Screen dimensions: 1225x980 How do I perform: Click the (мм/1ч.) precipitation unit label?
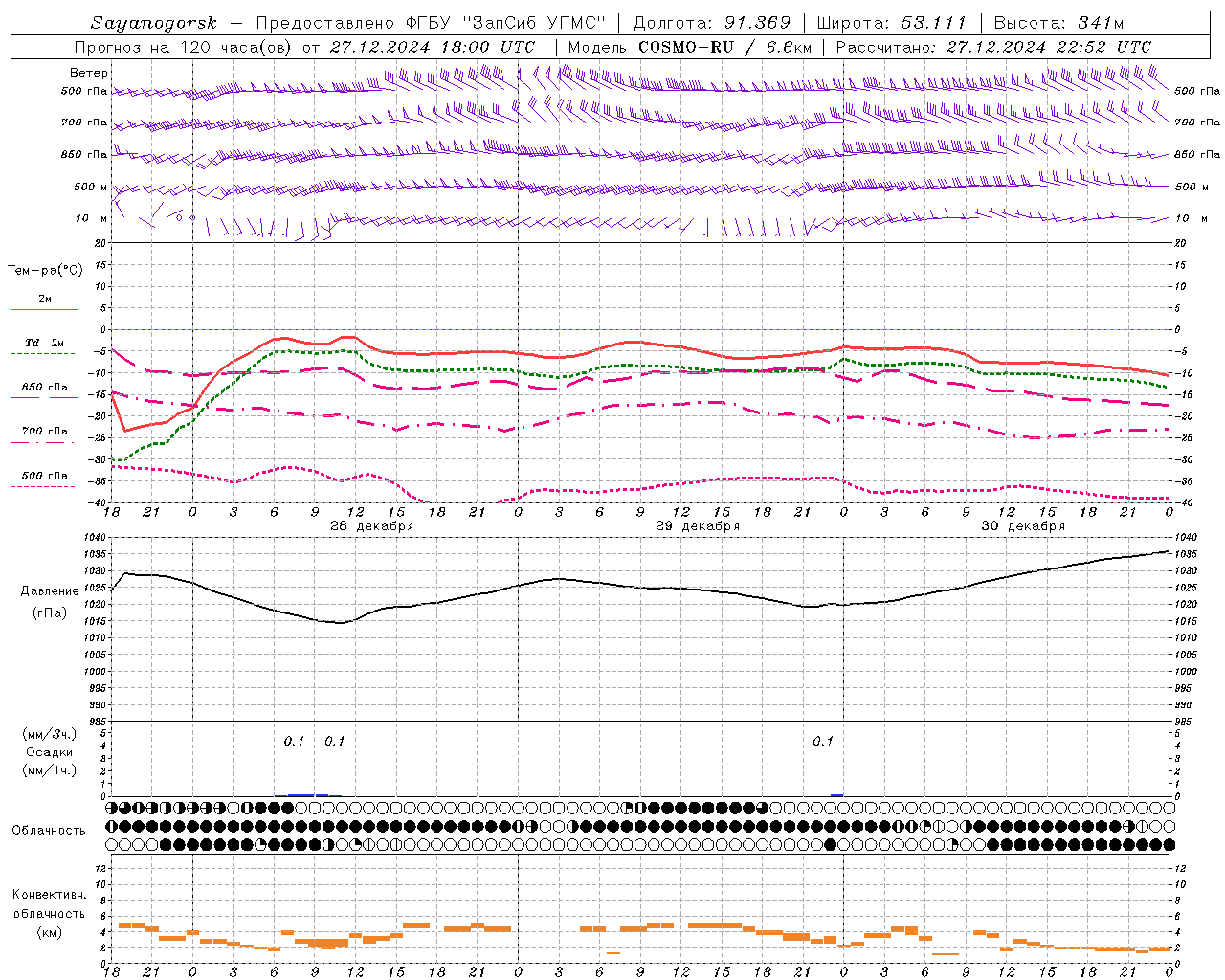tap(49, 770)
